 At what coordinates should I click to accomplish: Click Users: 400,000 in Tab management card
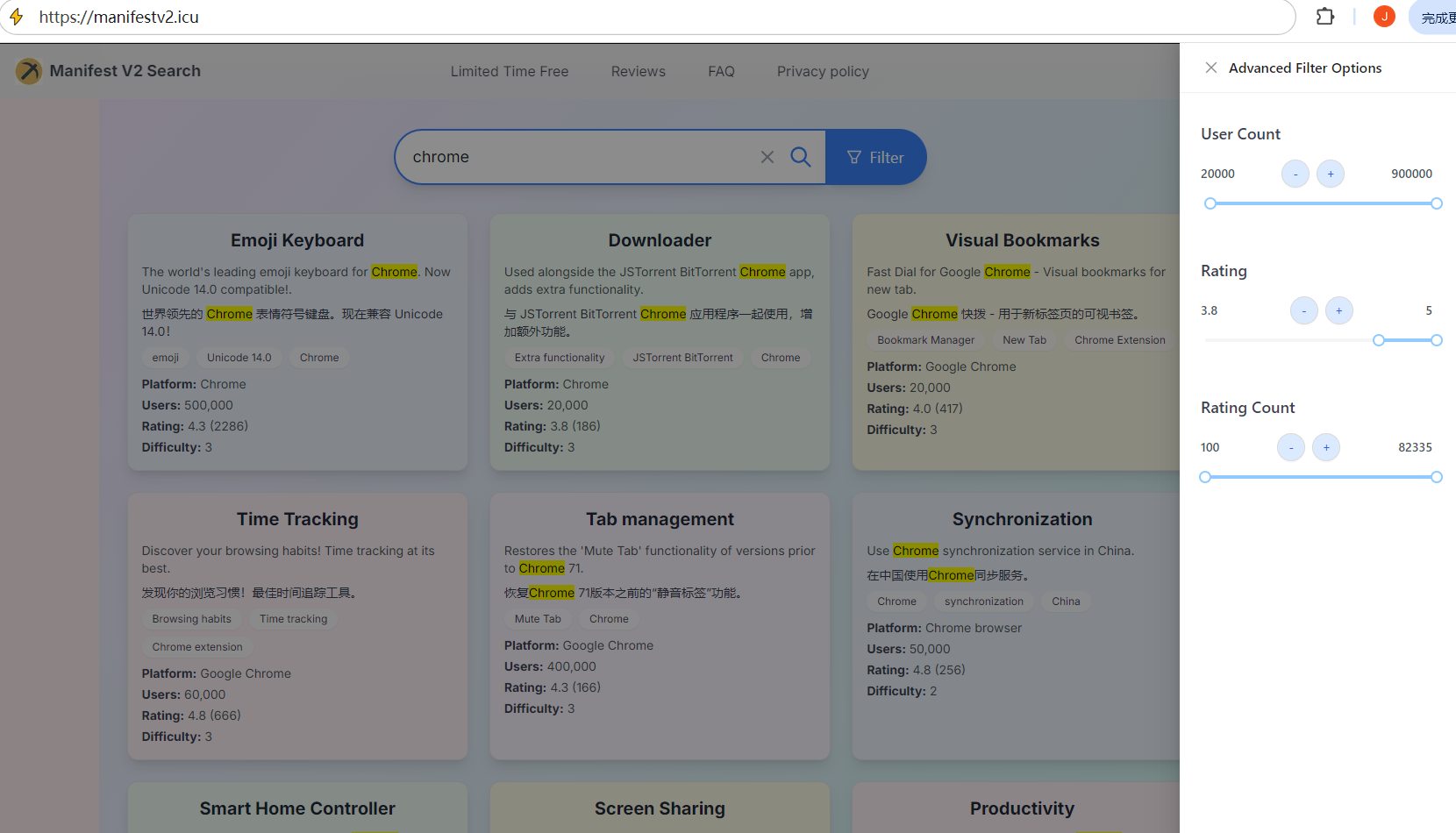(550, 666)
